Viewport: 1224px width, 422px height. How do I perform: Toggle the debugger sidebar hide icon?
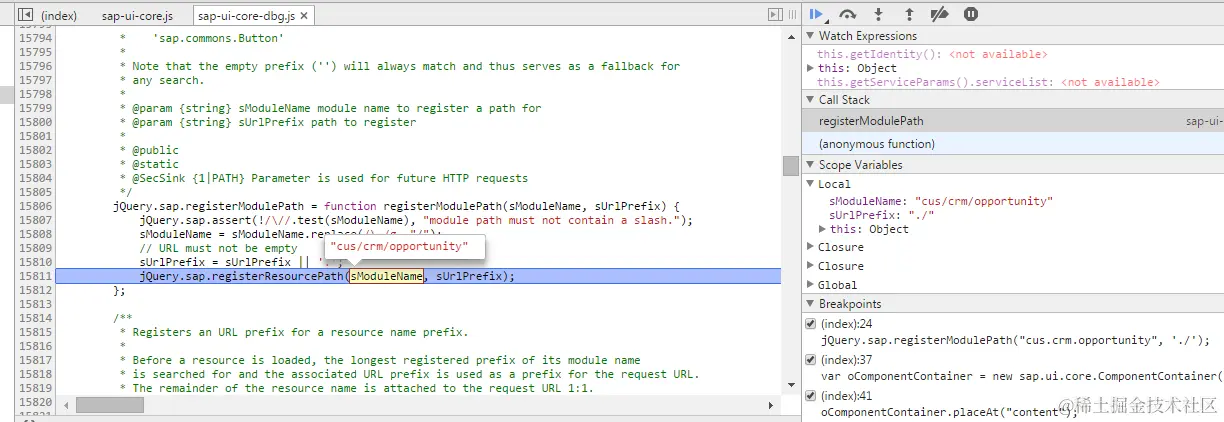(774, 15)
